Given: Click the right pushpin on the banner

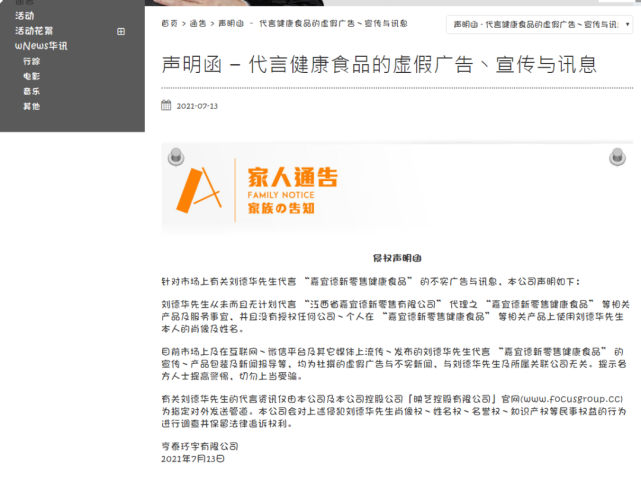Looking at the screenshot, I should pyautogui.click(x=617, y=157).
